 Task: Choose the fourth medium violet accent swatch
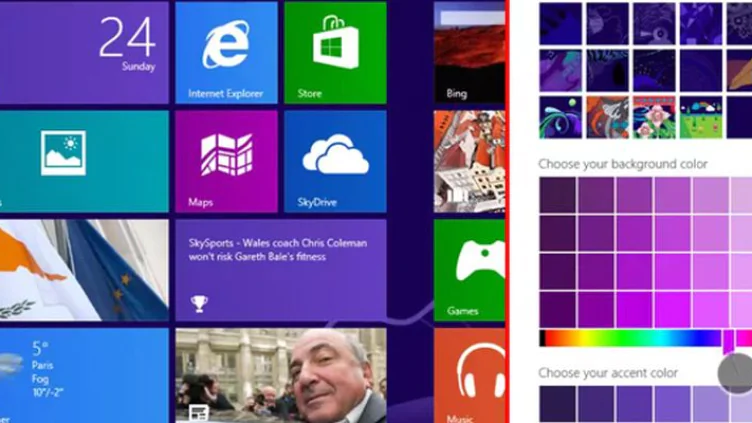673,404
